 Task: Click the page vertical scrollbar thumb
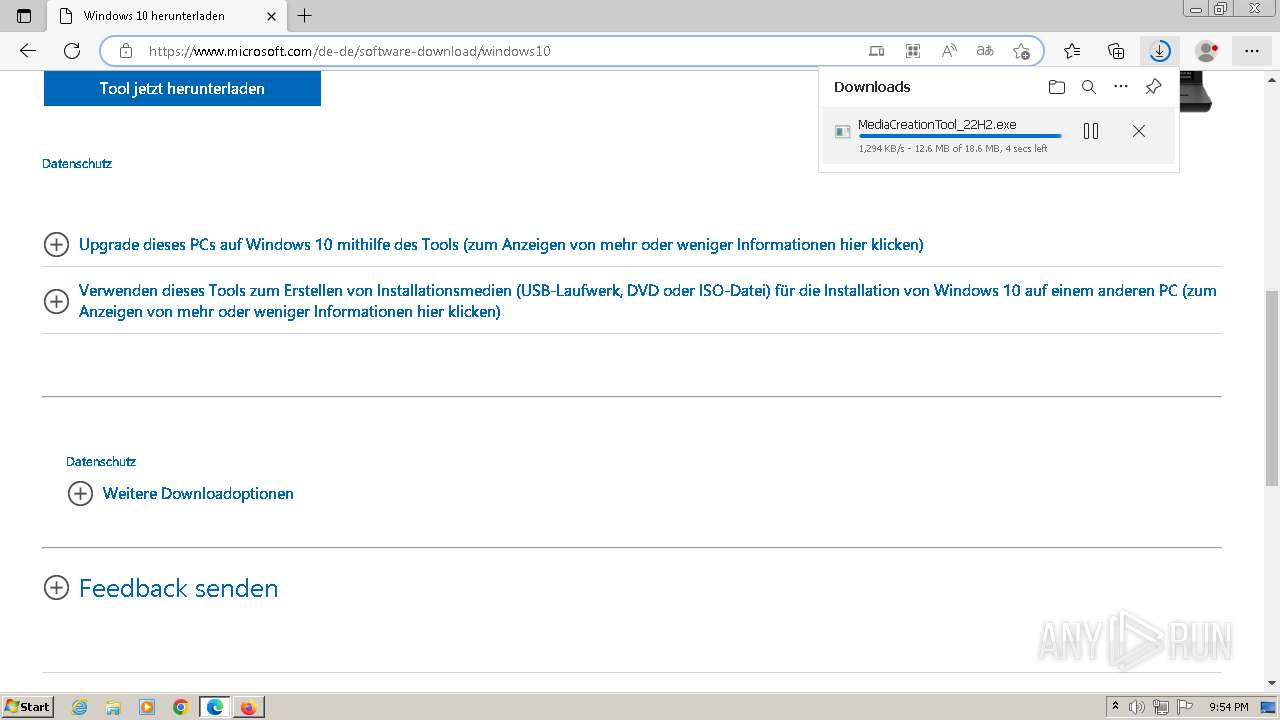[1272, 390]
